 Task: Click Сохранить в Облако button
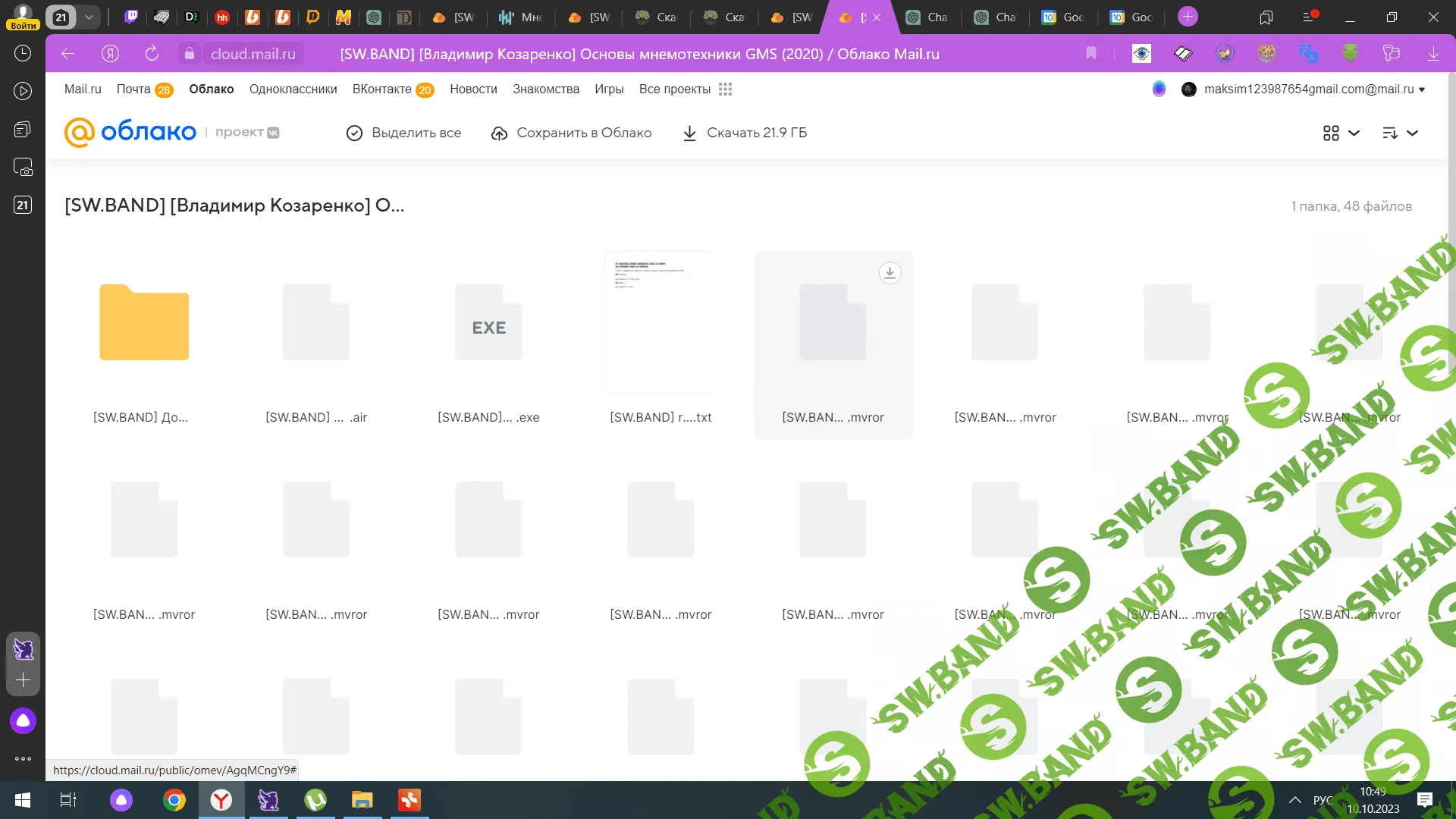(571, 133)
